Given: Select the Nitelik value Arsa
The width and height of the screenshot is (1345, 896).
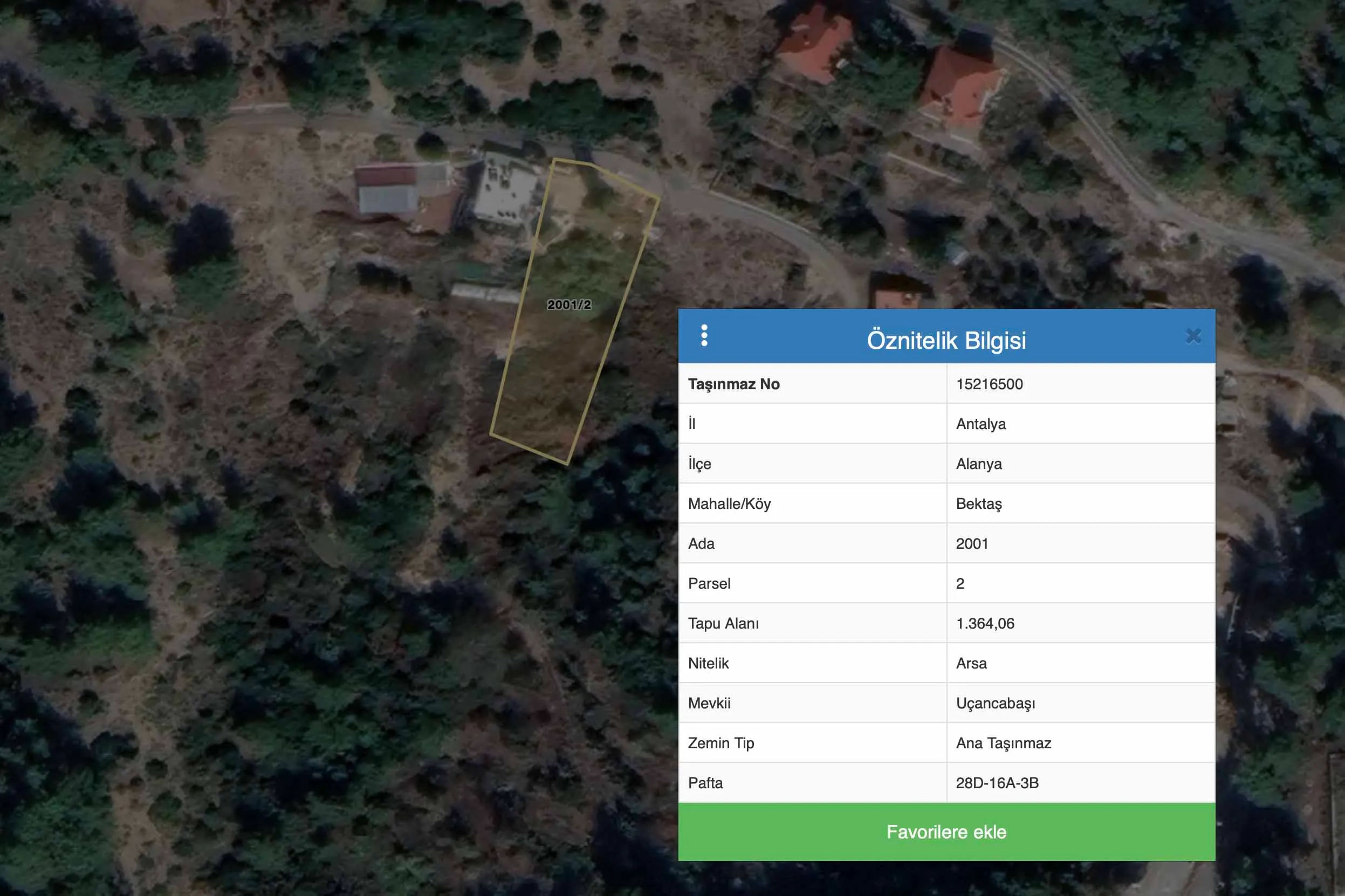Looking at the screenshot, I should tap(971, 664).
